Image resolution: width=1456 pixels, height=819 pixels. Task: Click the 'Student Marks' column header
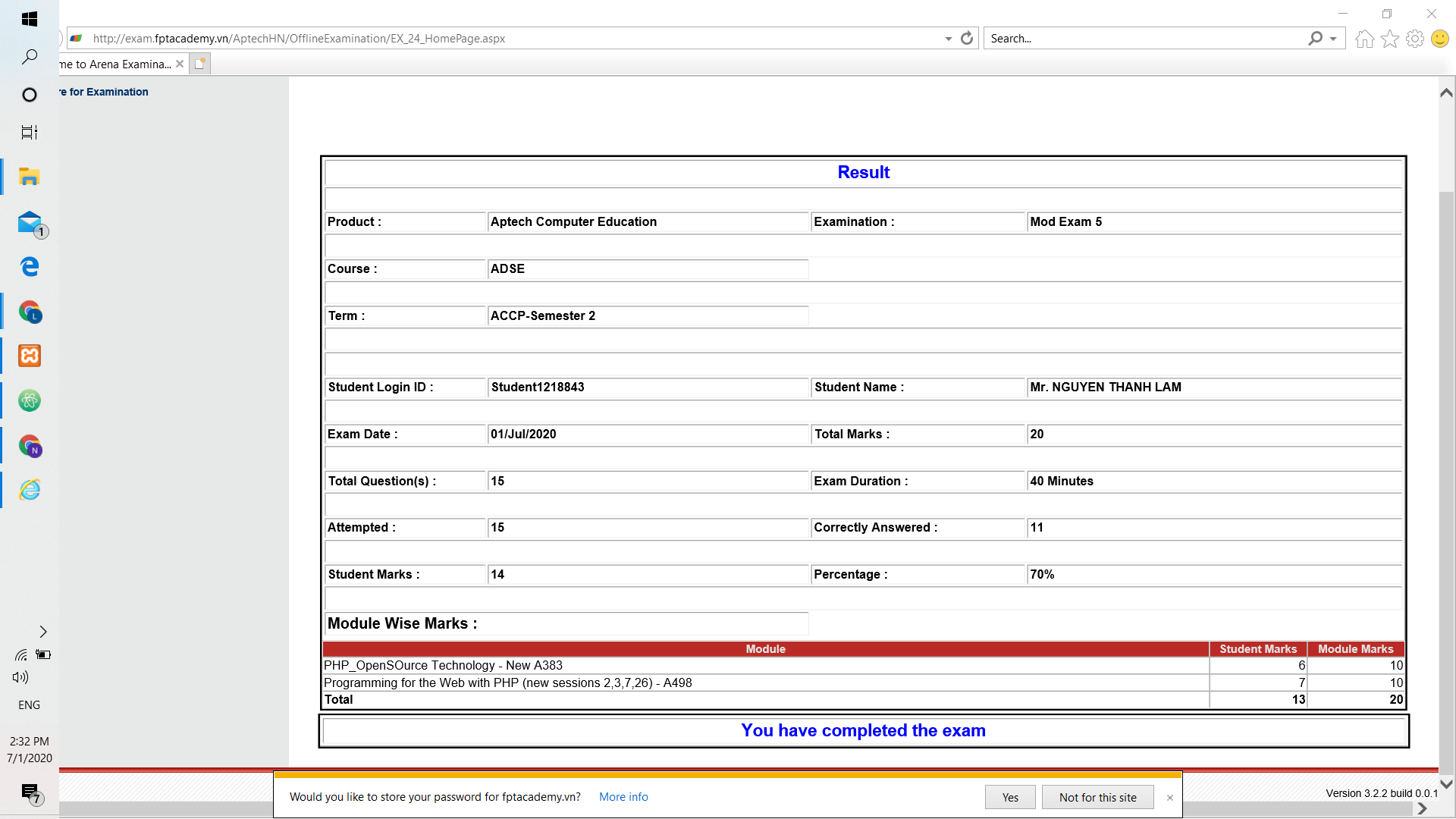[x=1258, y=649]
